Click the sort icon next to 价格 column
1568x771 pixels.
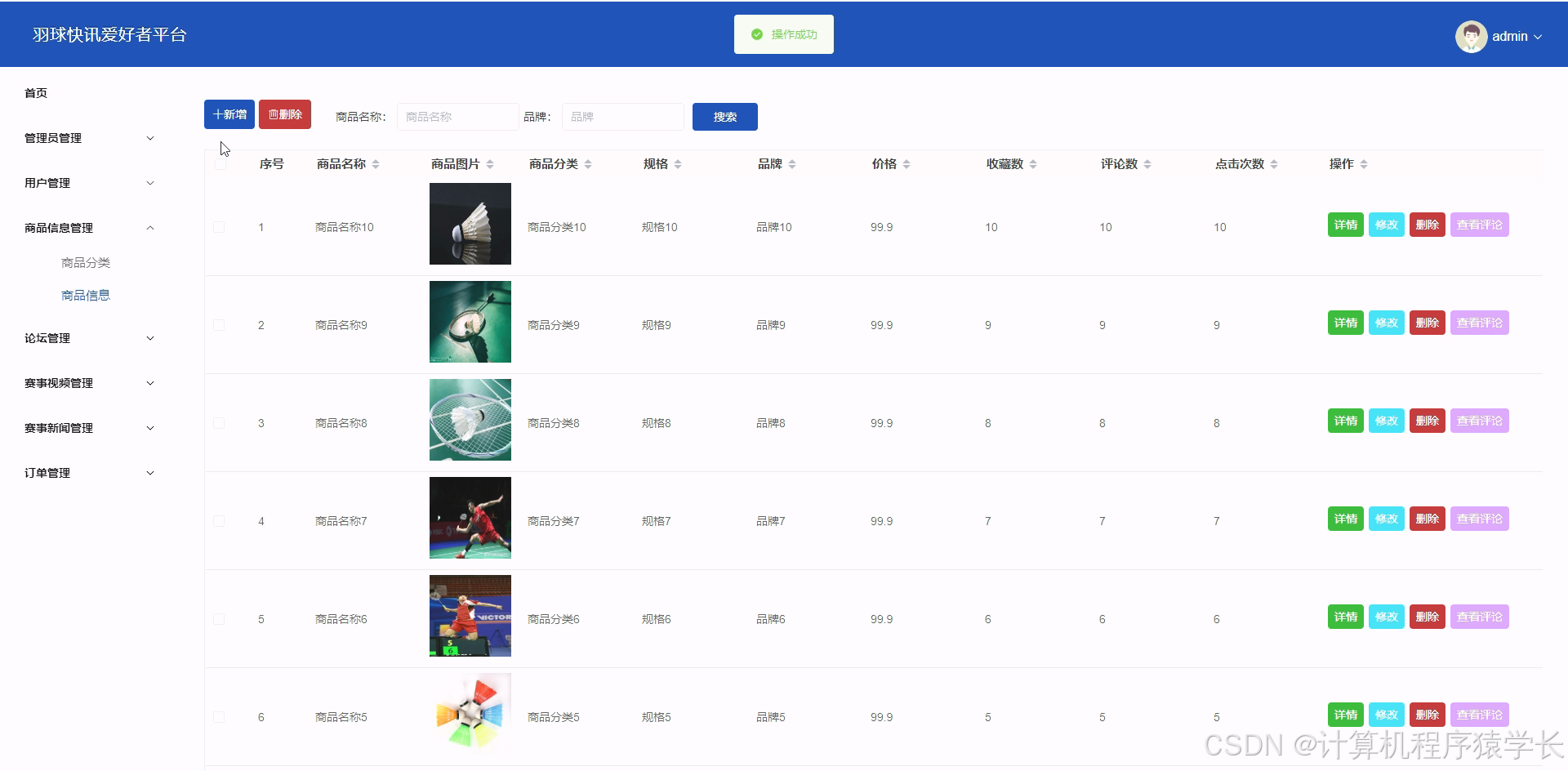(x=906, y=163)
